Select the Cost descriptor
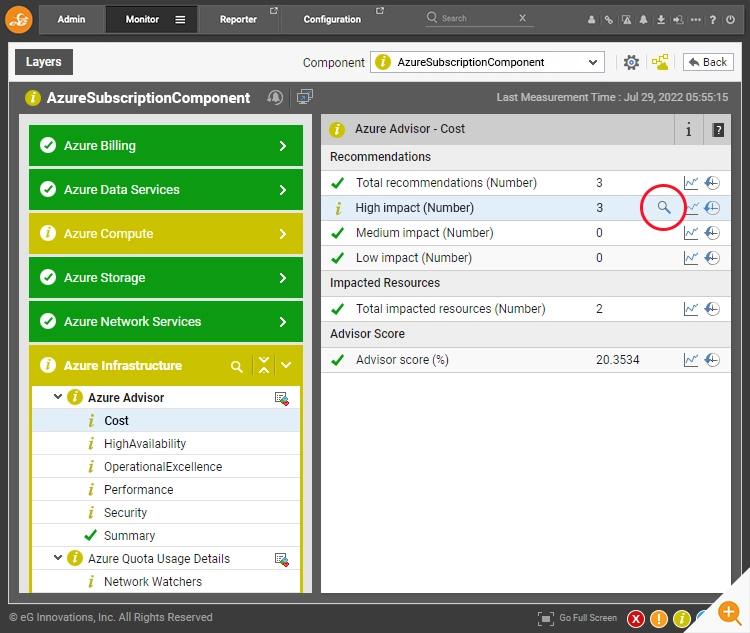Screen dimensions: 750x633 point(165,421)
